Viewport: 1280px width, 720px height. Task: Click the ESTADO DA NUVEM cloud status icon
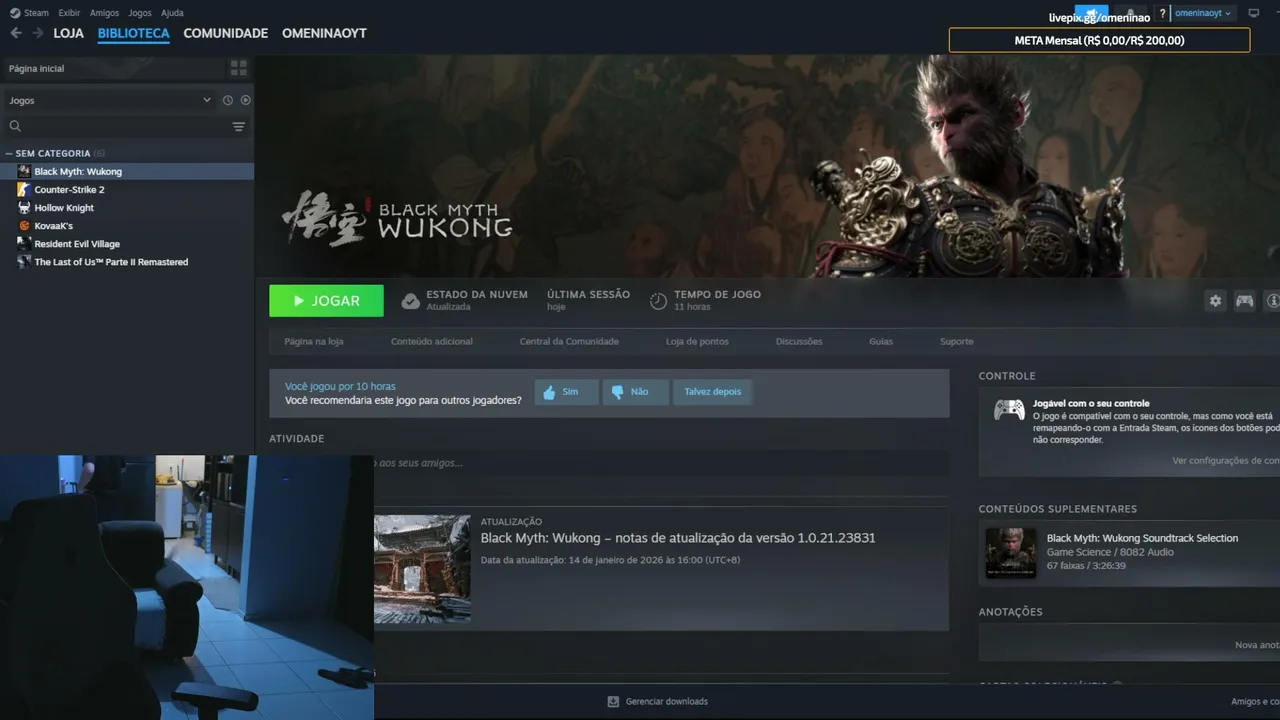[x=410, y=301]
